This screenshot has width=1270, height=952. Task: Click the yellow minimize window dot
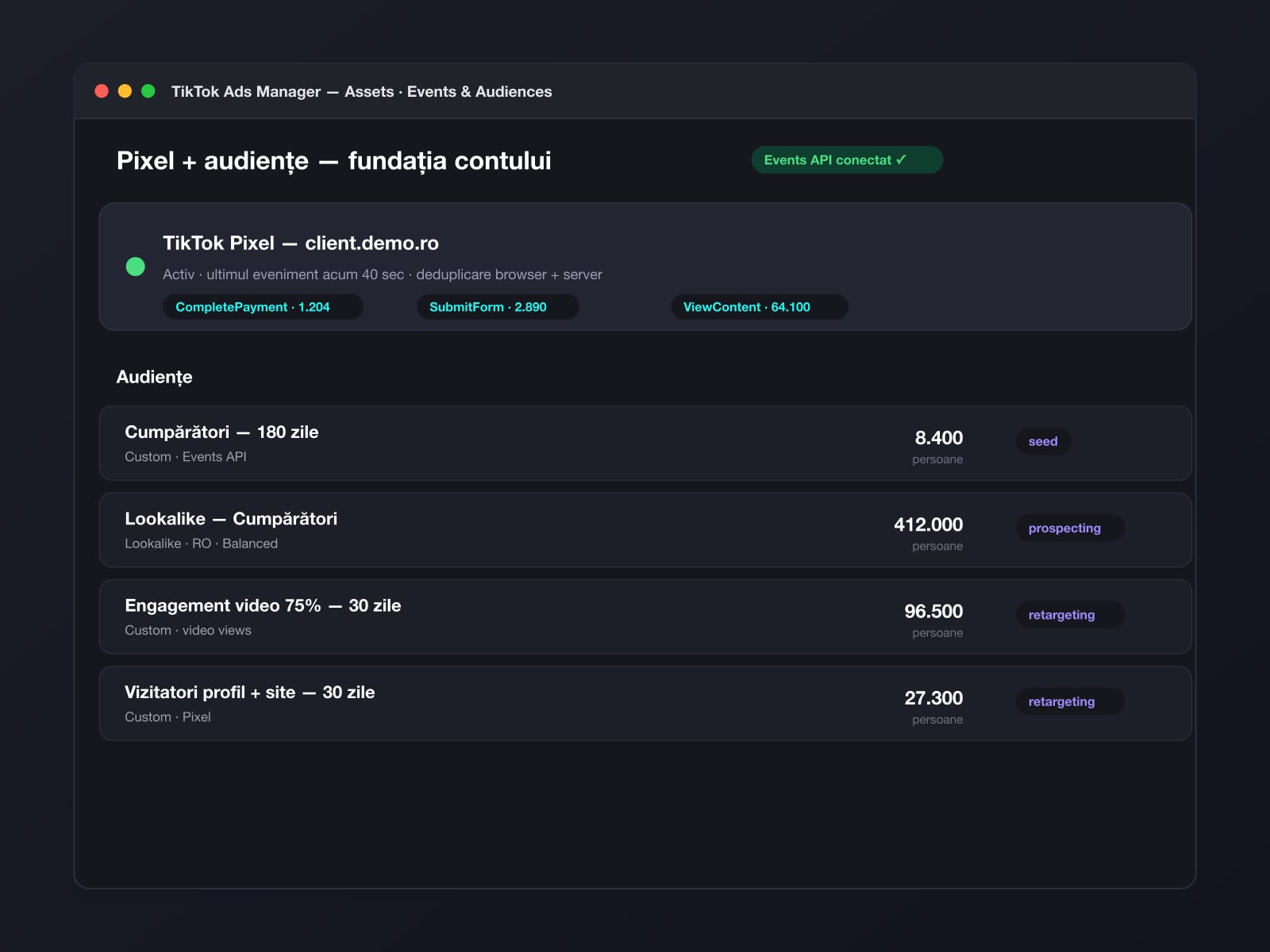(x=125, y=91)
